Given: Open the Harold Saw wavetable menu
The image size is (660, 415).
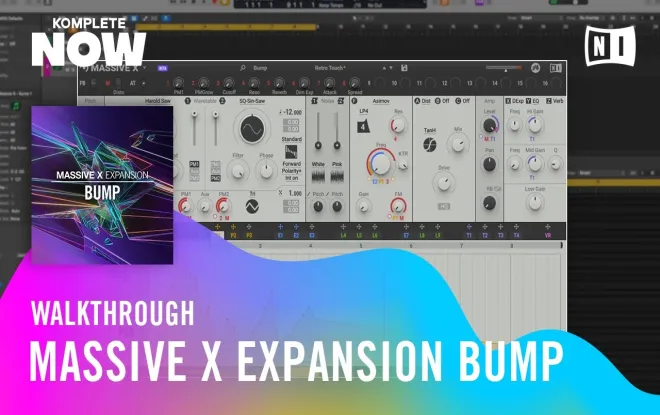Looking at the screenshot, I should pyautogui.click(x=158, y=101).
